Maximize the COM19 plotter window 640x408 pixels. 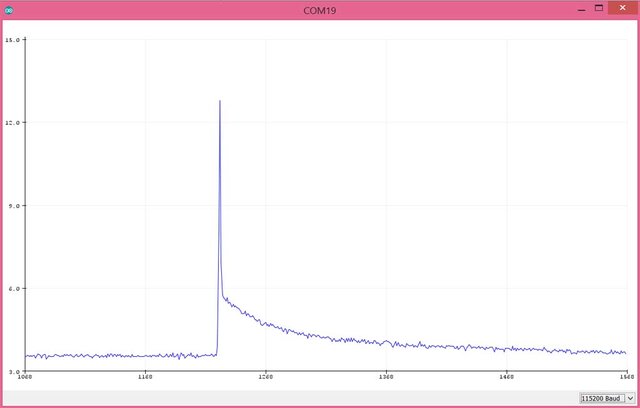(599, 8)
